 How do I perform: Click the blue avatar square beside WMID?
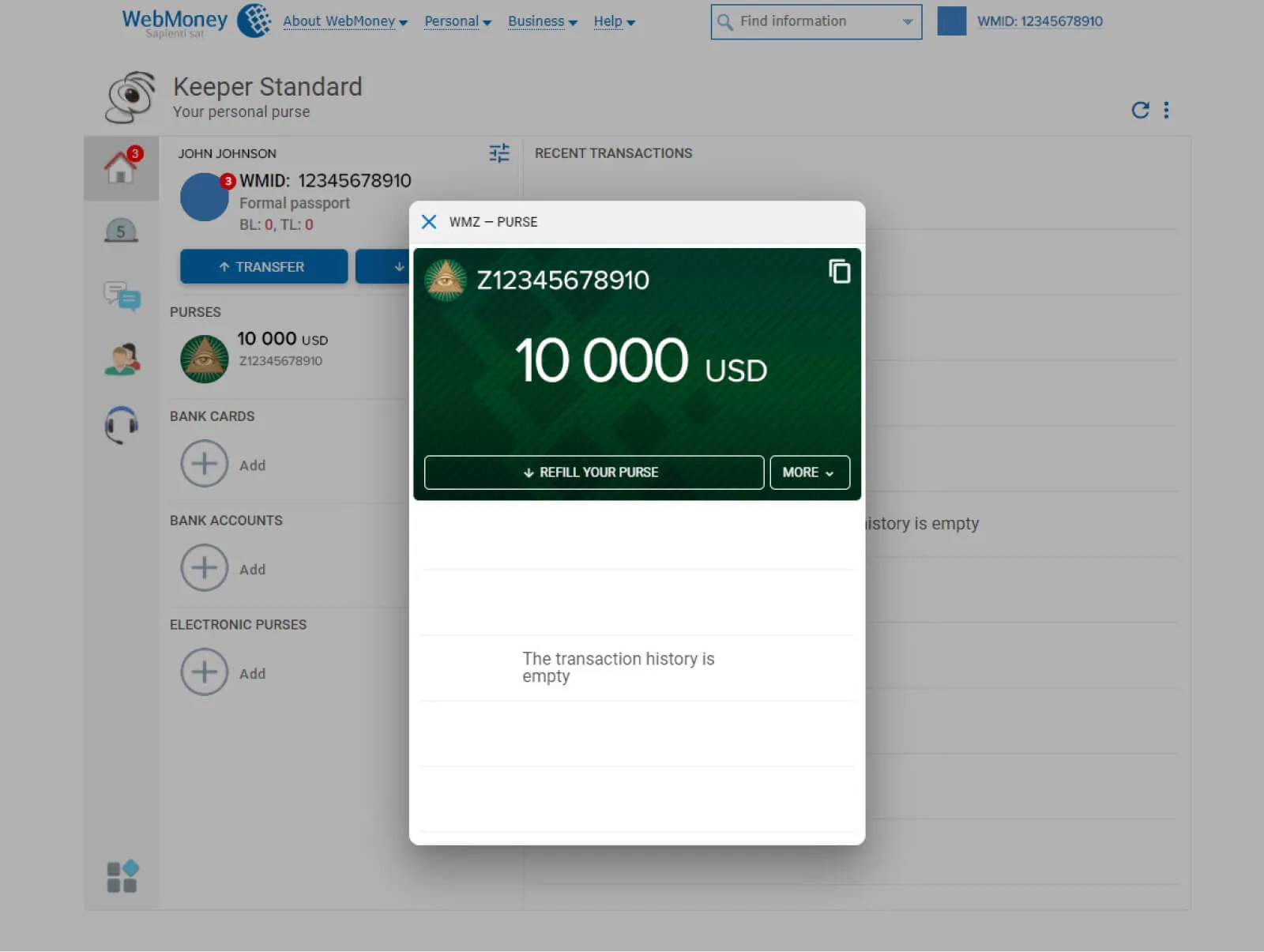pos(951,21)
